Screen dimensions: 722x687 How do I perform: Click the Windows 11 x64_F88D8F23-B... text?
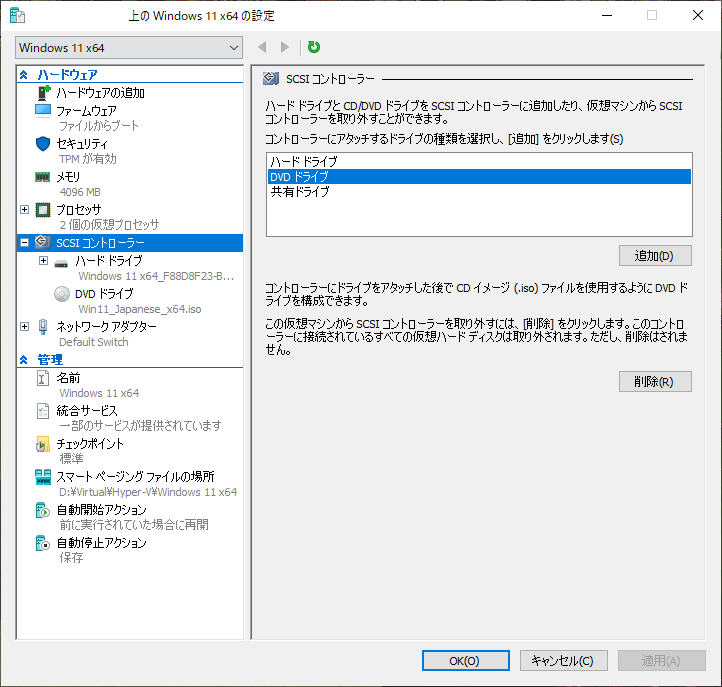[157, 276]
